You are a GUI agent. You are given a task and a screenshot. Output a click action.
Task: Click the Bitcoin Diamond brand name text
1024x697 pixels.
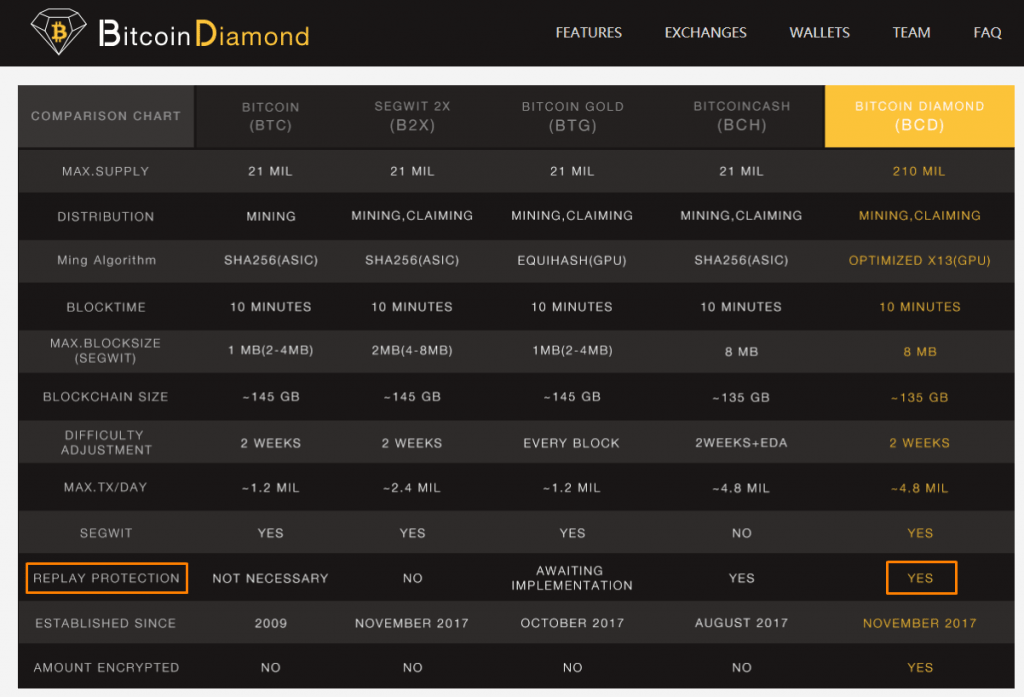tap(204, 35)
